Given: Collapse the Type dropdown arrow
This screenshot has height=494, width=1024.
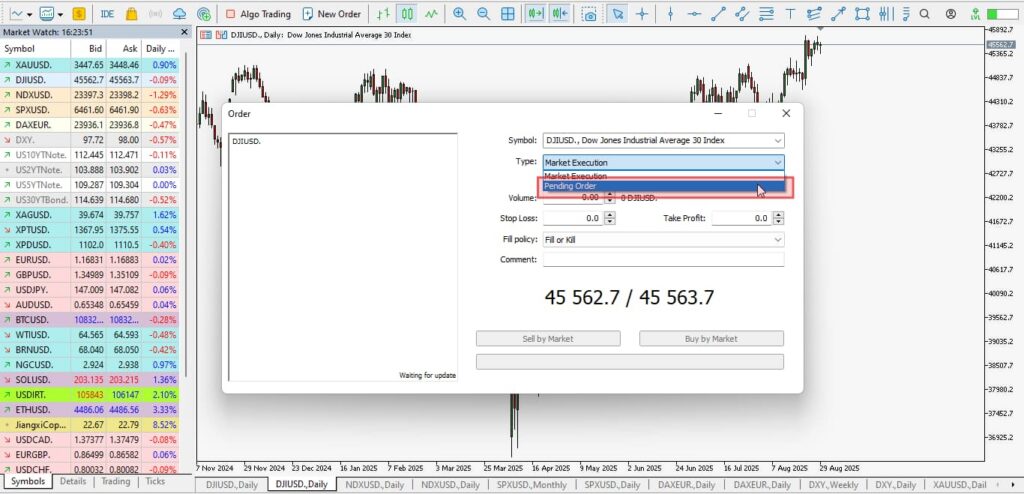Looking at the screenshot, I should pyautogui.click(x=778, y=162).
